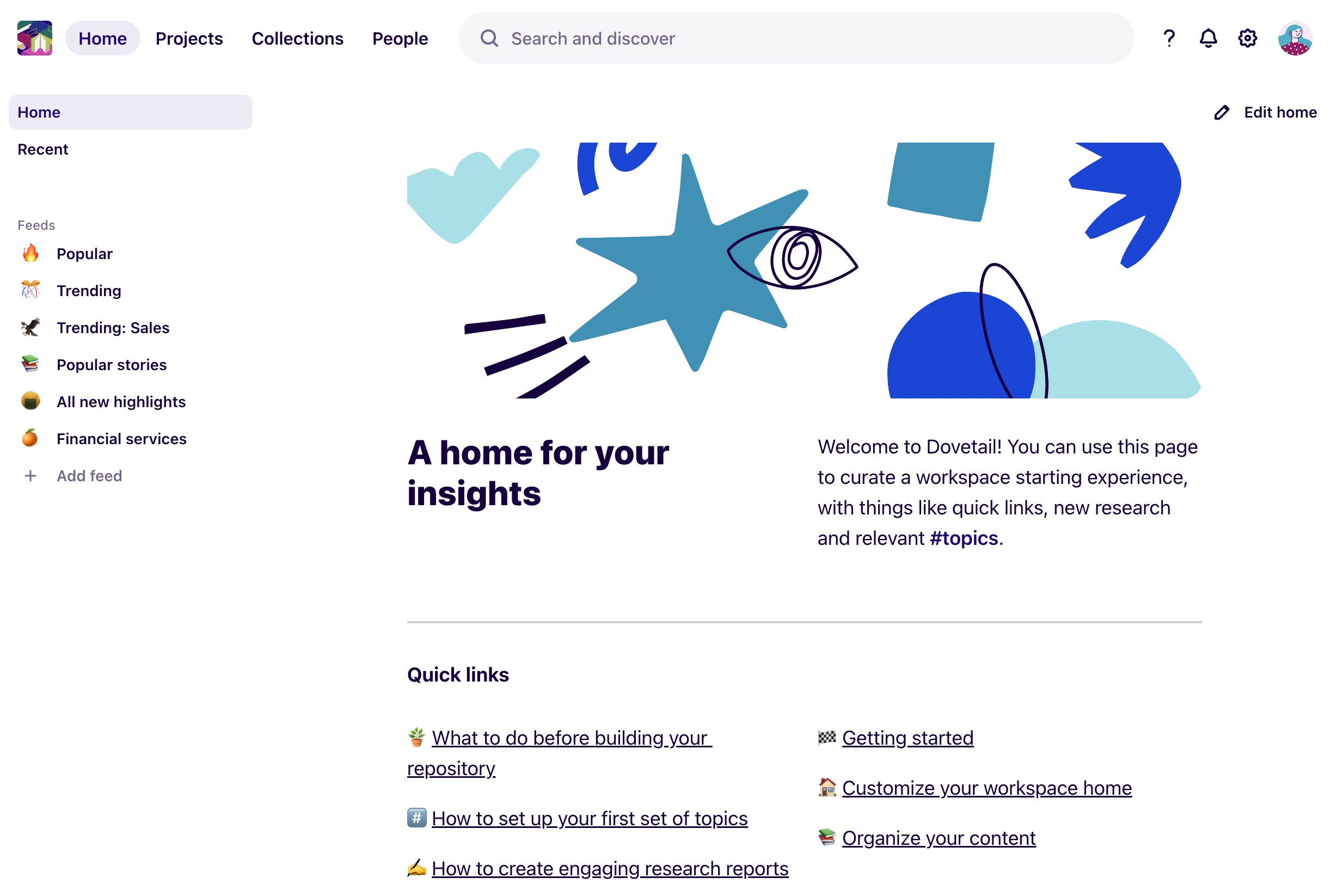Open the Trending: Sales feed
This screenshot has height=896, width=1337.
113,328
